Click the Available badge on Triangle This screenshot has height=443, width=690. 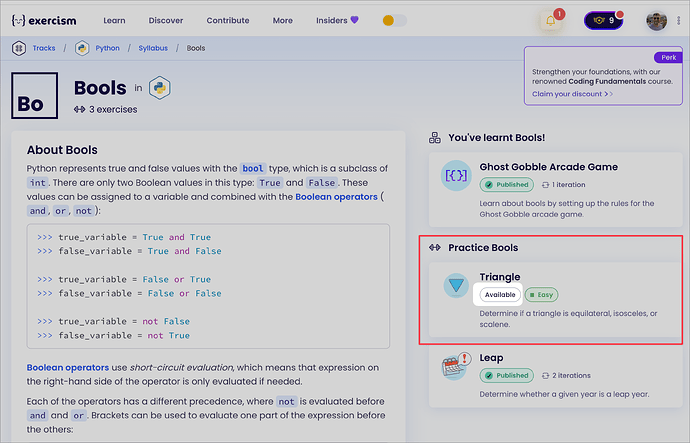pos(500,295)
